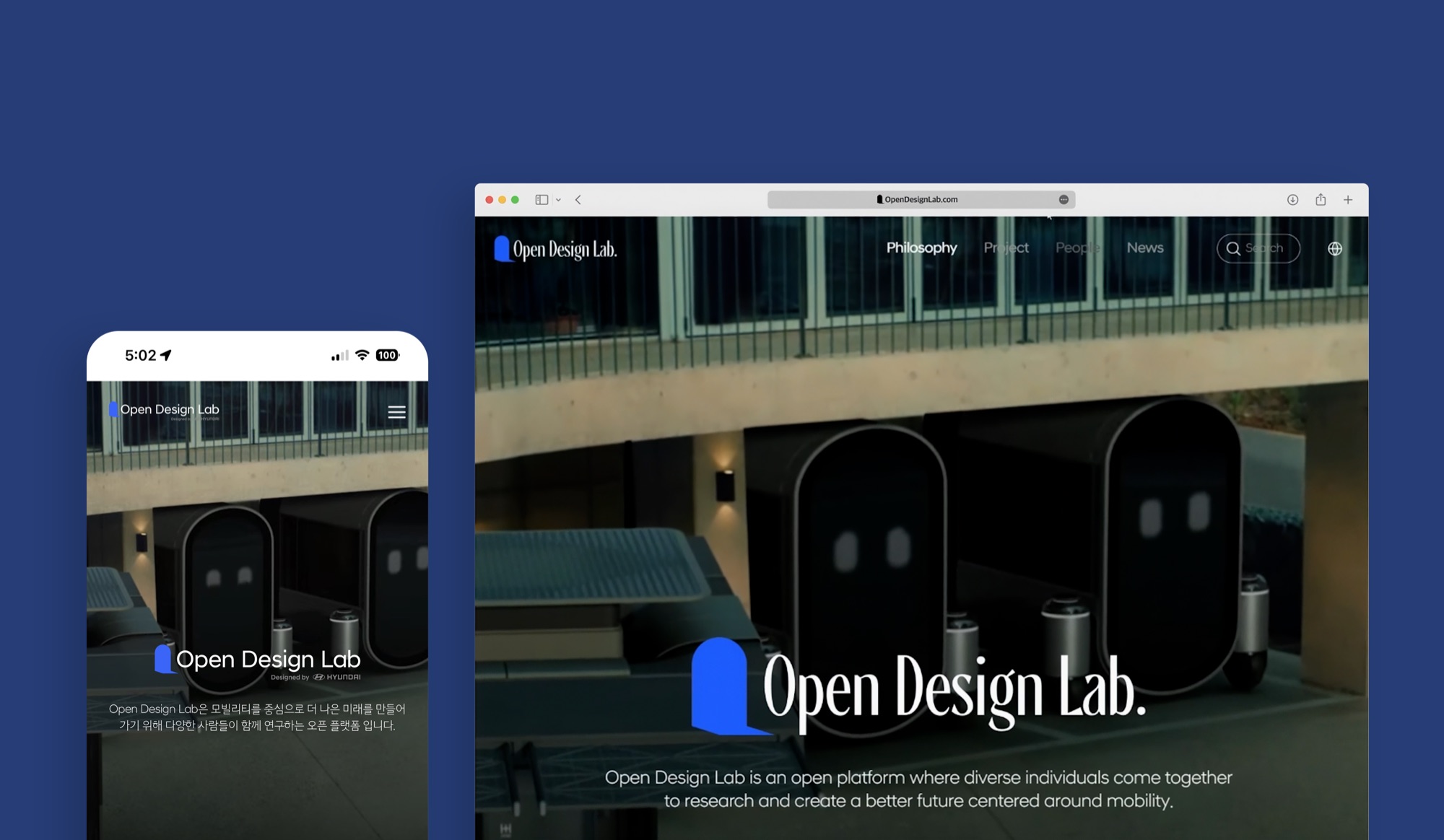Open Safari downloads icon
The width and height of the screenshot is (1444, 840).
[x=1292, y=200]
